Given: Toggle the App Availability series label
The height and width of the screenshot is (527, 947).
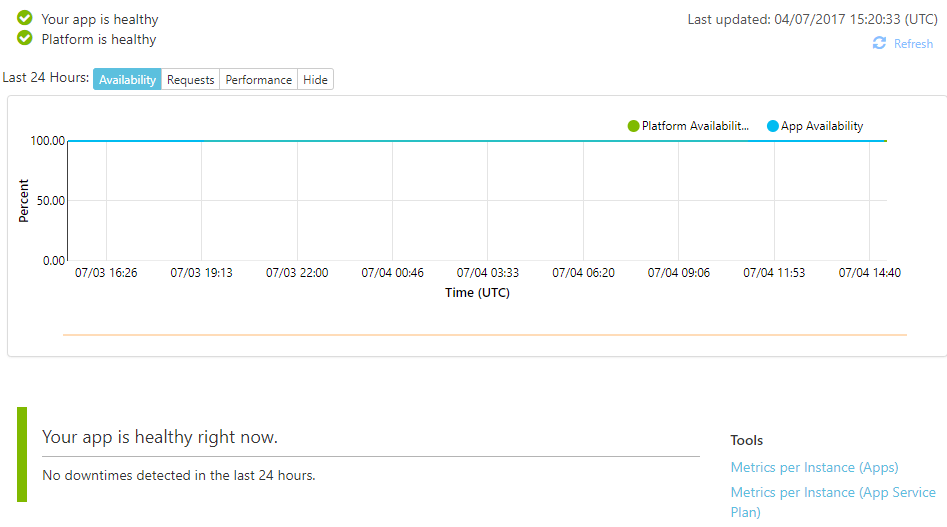Looking at the screenshot, I should click(x=821, y=126).
